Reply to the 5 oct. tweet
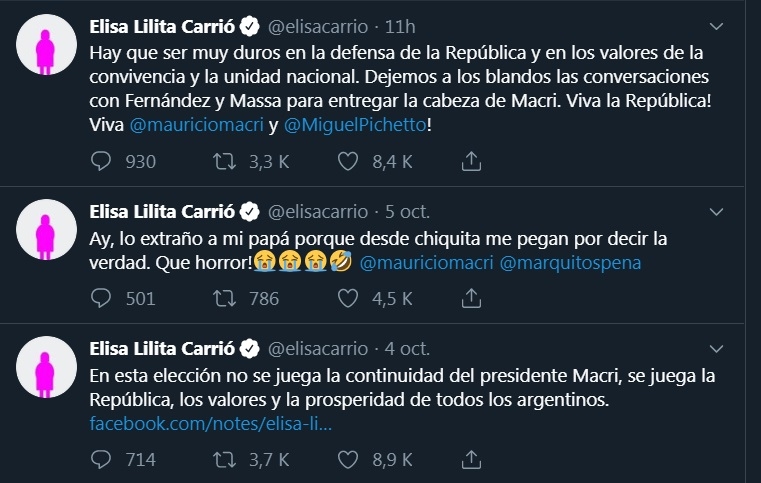761x483 pixels. tap(101, 298)
